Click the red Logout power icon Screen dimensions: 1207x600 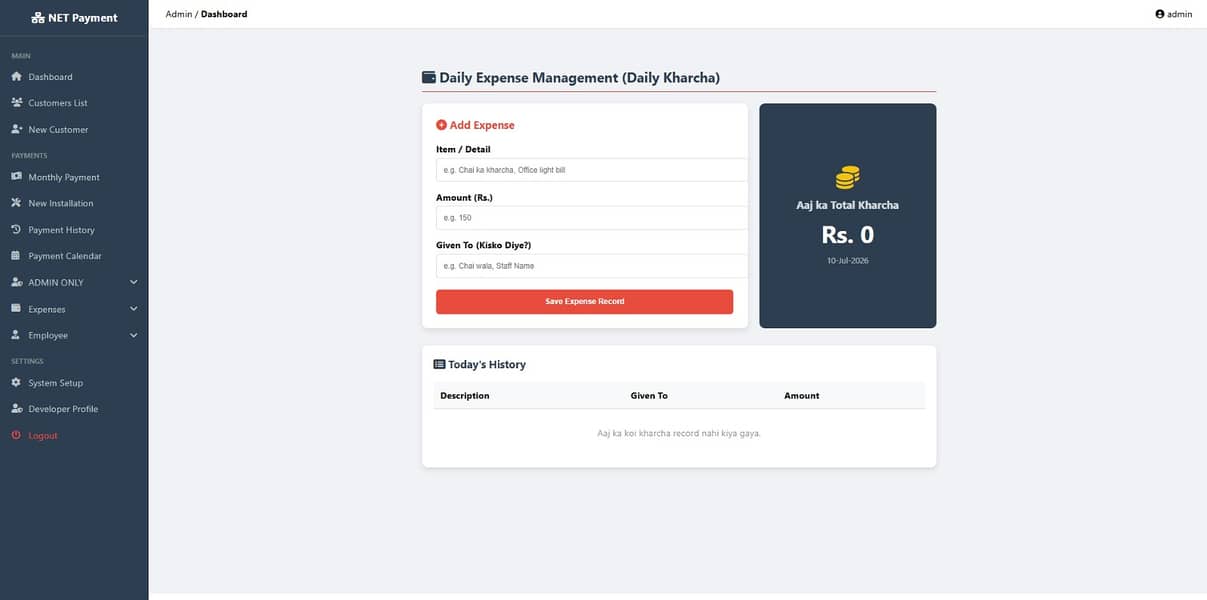(16, 436)
